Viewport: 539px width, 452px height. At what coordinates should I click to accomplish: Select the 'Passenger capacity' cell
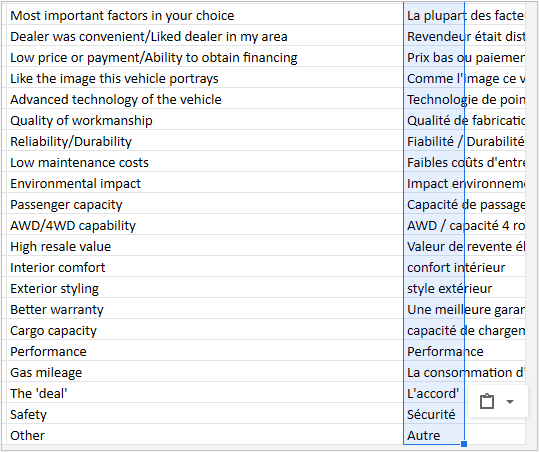coord(205,205)
